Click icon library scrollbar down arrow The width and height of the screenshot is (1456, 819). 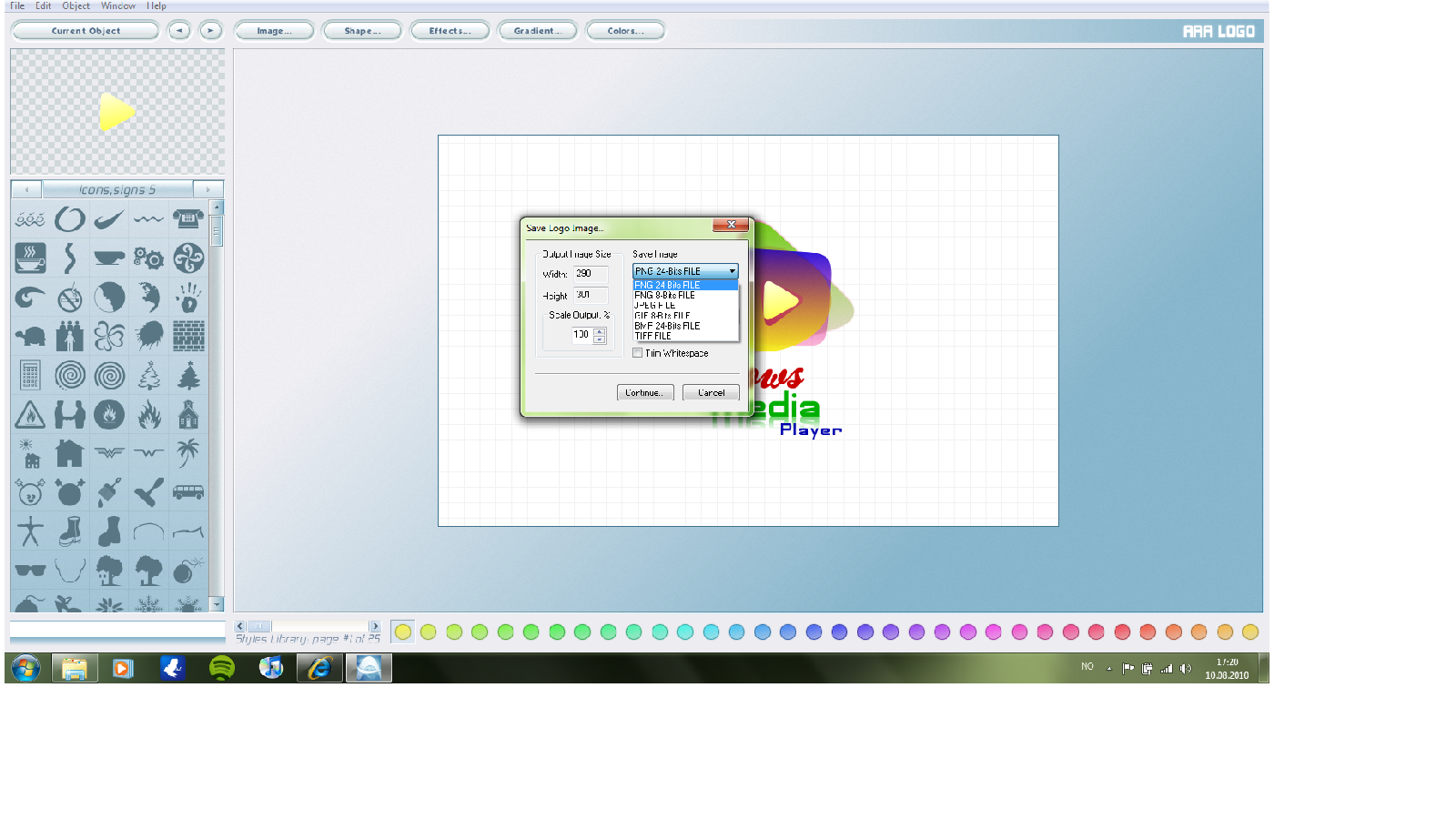(x=217, y=604)
